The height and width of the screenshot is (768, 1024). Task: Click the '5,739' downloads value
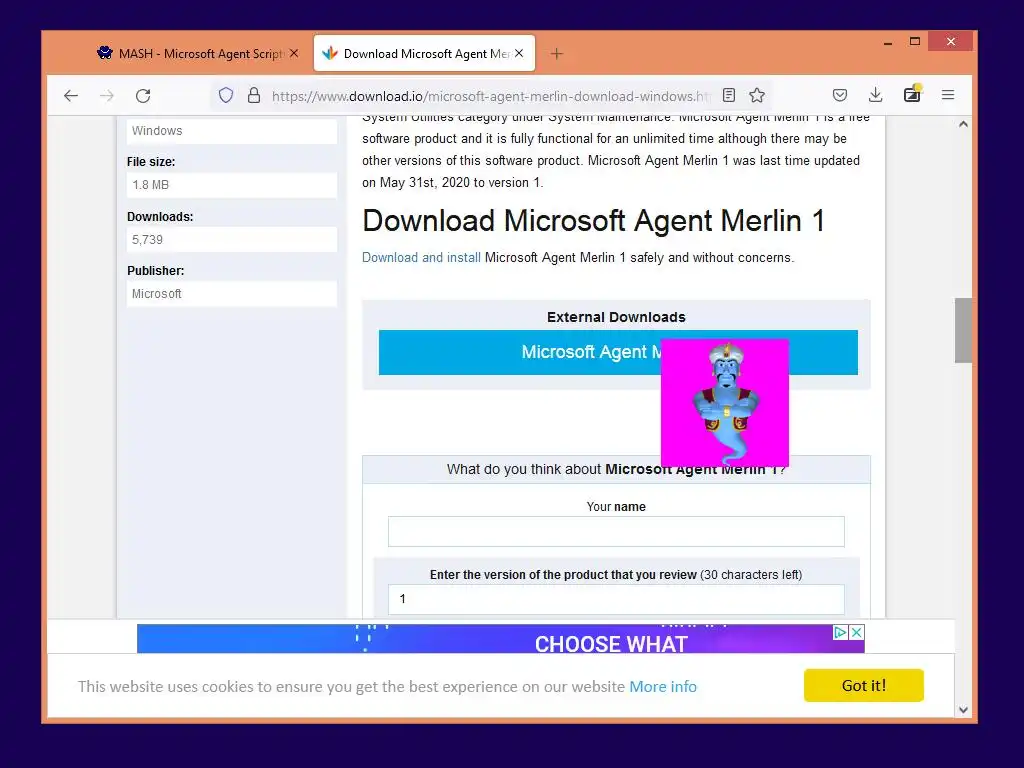click(x=232, y=240)
